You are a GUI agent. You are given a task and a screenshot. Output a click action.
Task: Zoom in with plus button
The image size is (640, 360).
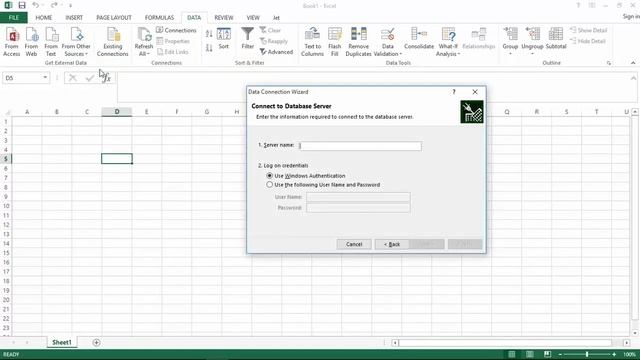pyautogui.click(x=614, y=354)
